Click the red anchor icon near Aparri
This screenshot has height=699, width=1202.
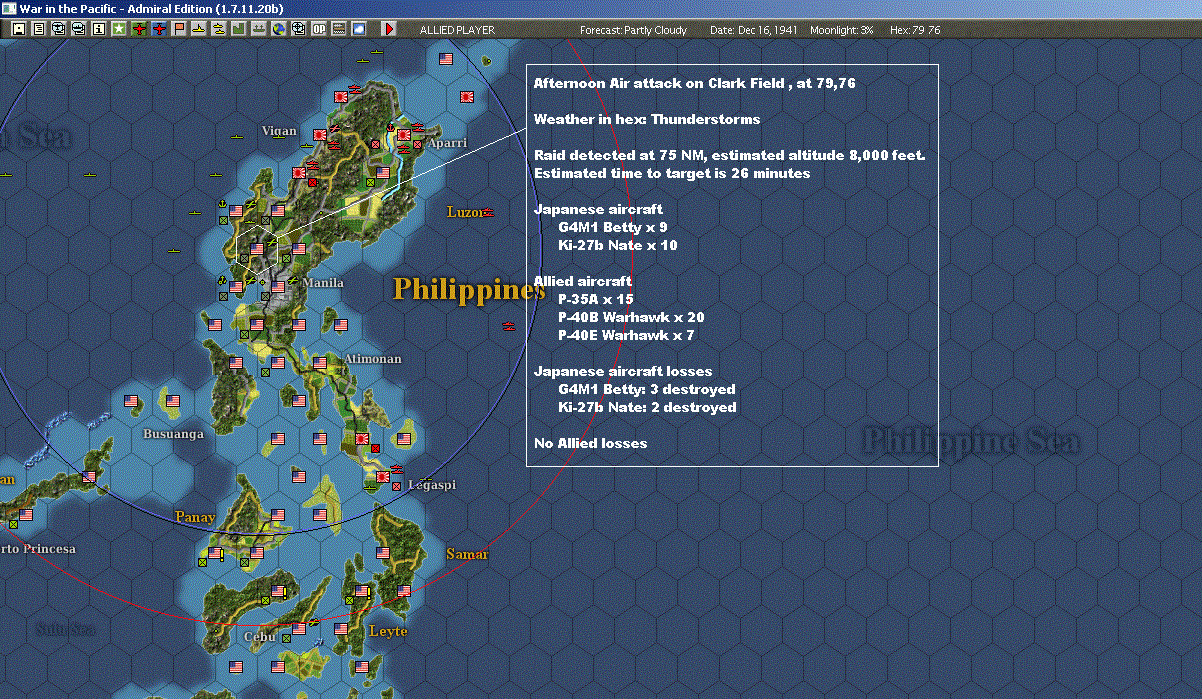(390, 127)
